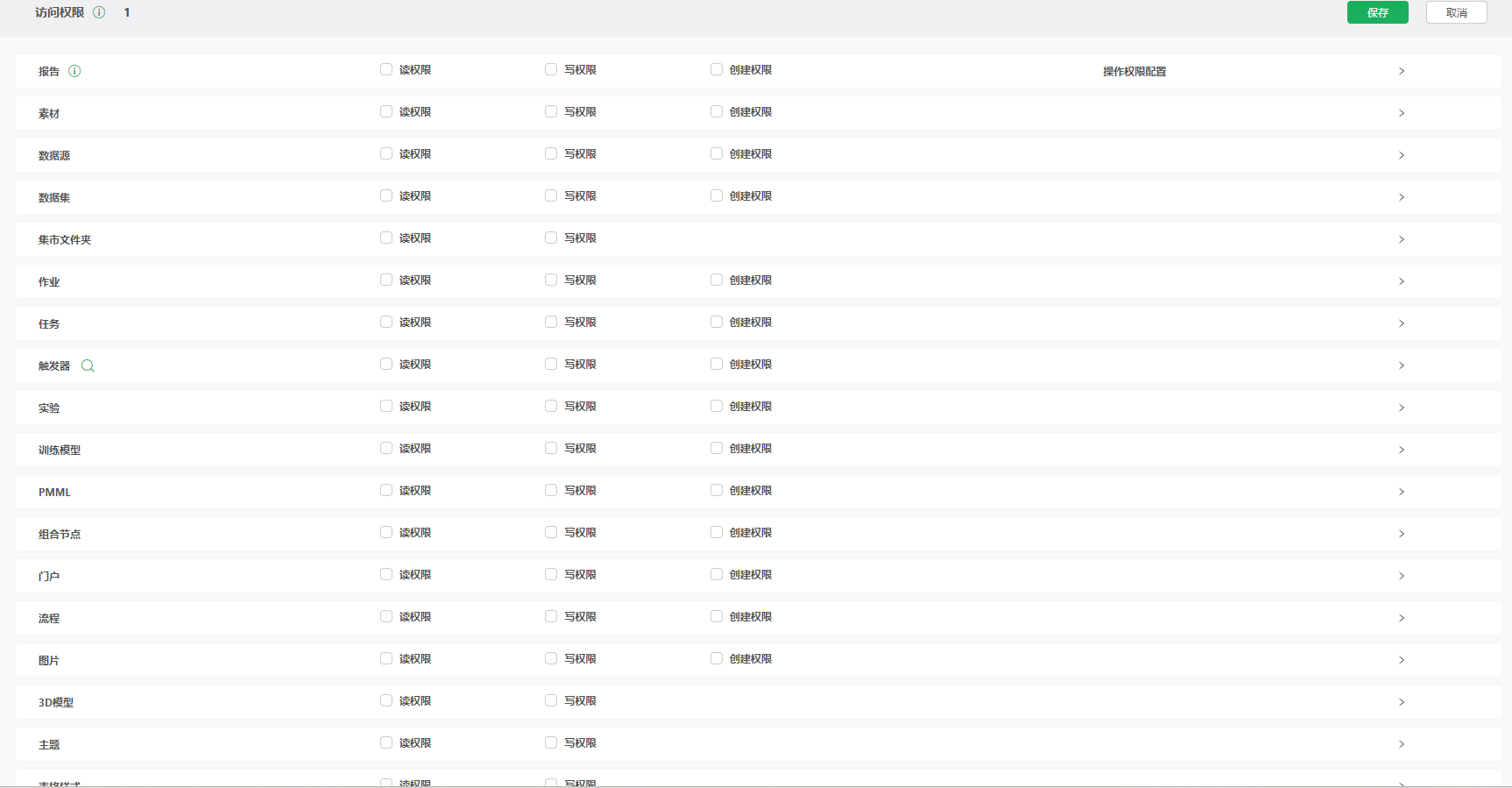Expand the 训练模型 row arrow
1512x788 pixels.
pyautogui.click(x=1402, y=450)
